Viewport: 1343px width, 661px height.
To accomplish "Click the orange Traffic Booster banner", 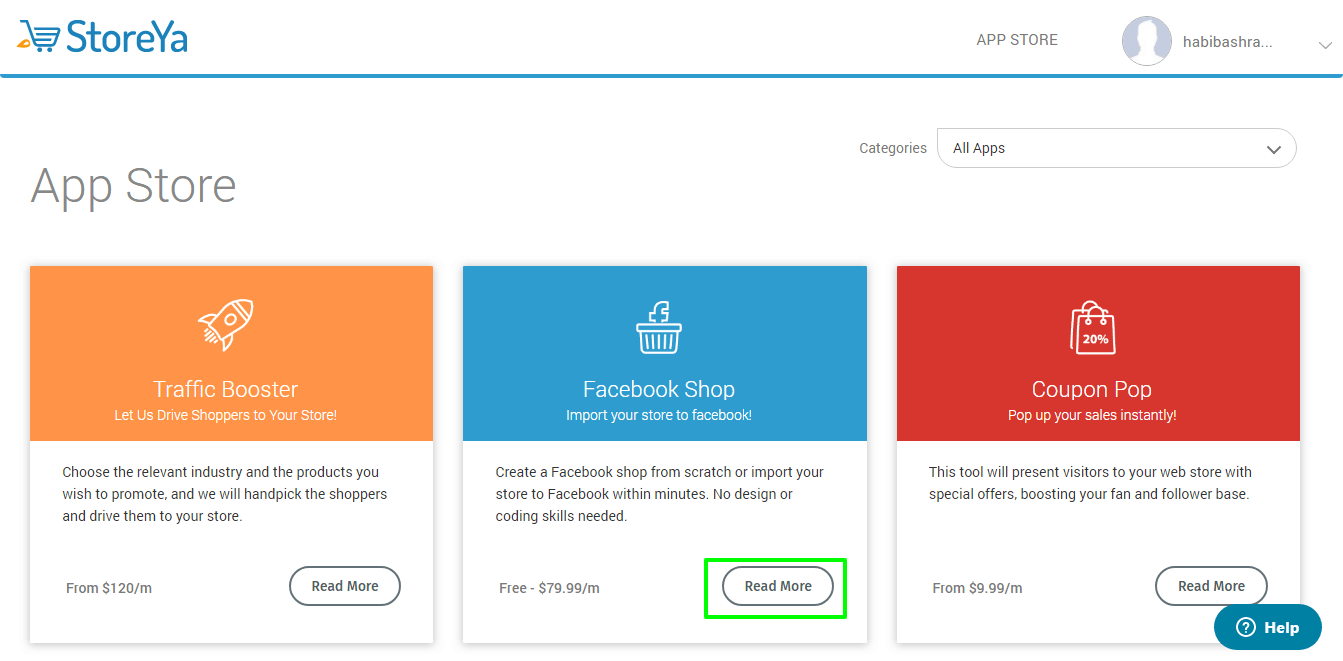I will pos(231,353).
